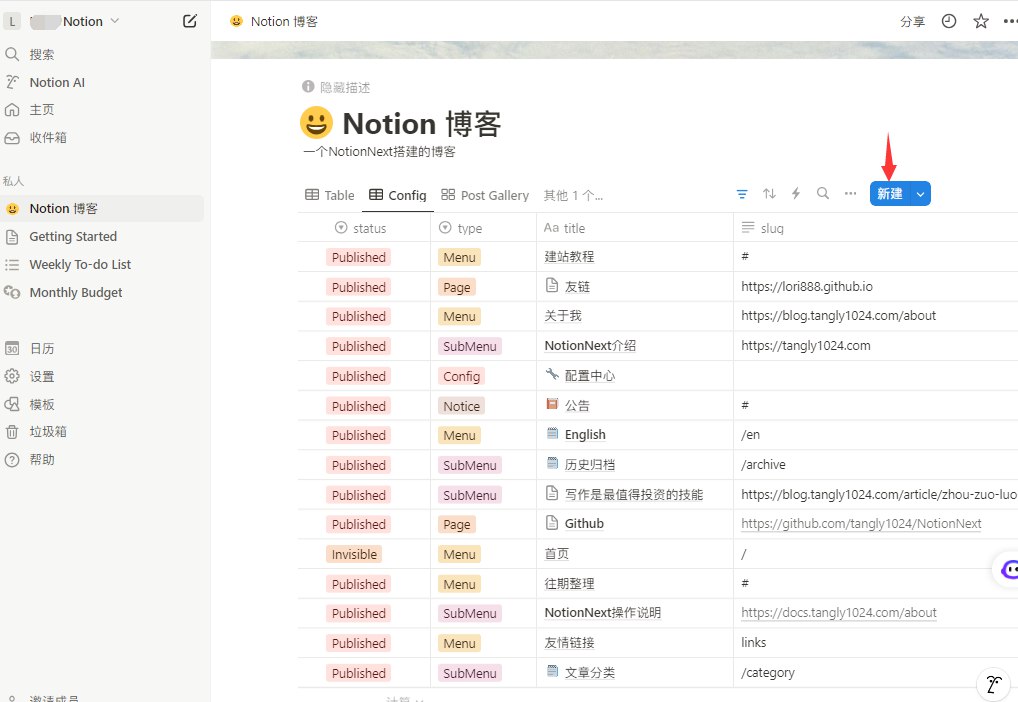Screen dimensions: 1018x702
Task: Open the 配置中心 wrench icon
Action: point(552,374)
